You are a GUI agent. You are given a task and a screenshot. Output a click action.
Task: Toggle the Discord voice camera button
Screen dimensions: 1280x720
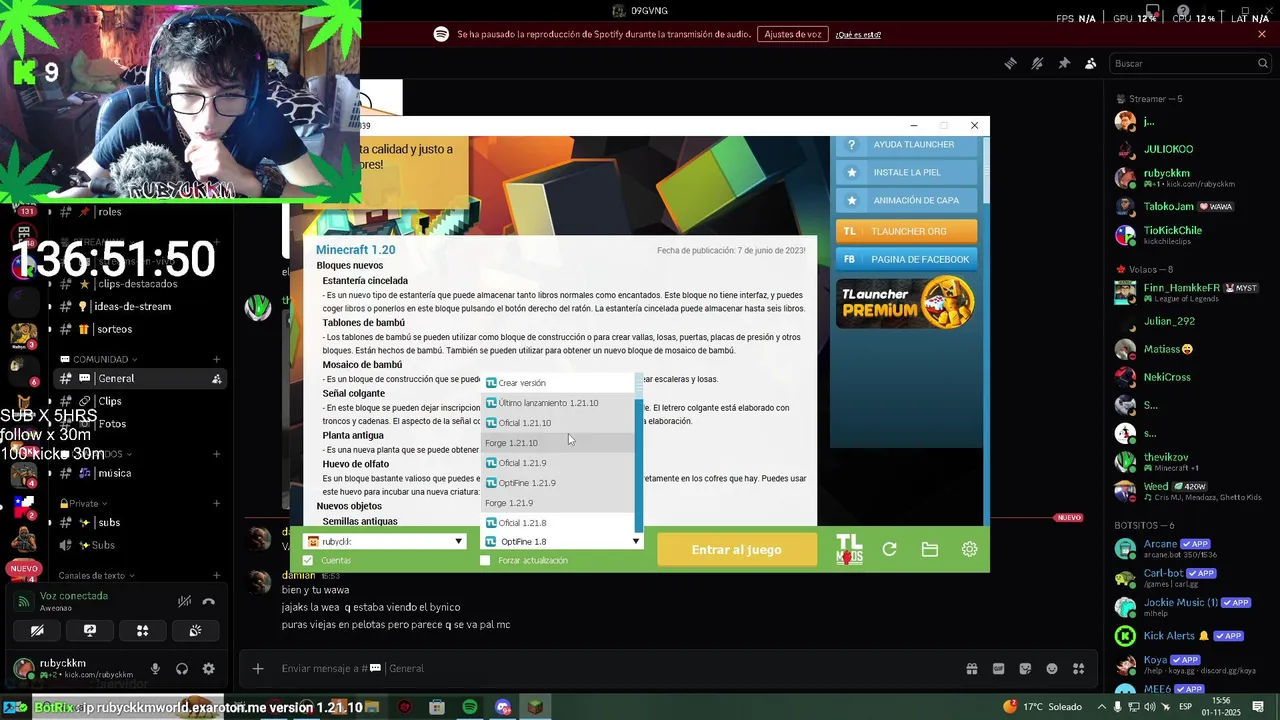pos(37,631)
